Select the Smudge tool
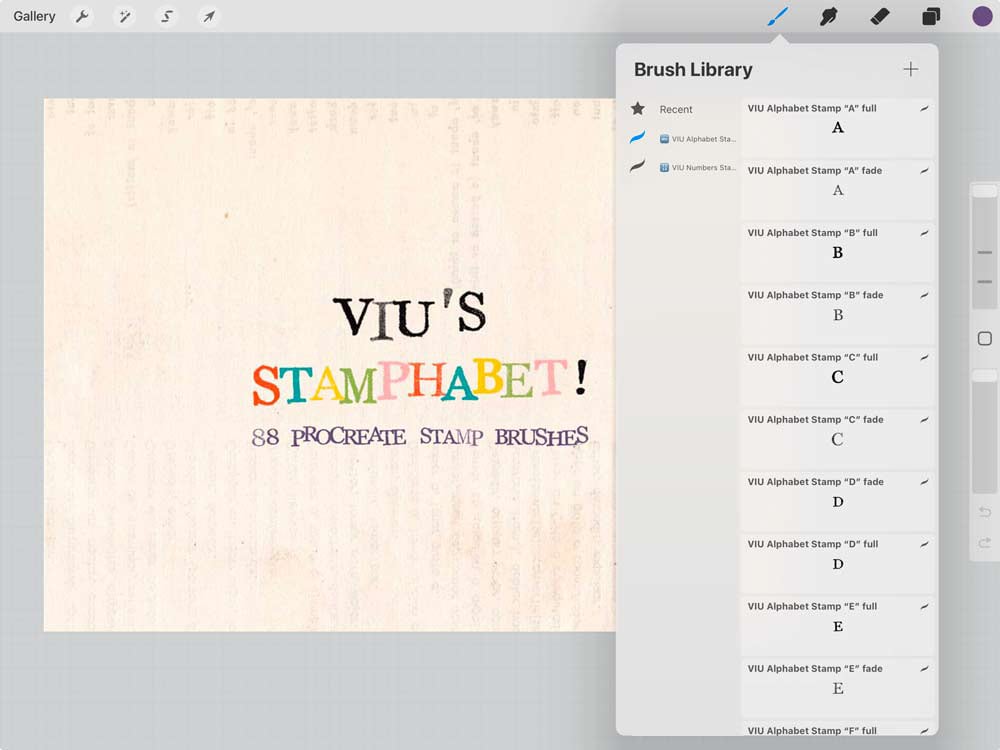This screenshot has height=750, width=1000. (x=828, y=16)
